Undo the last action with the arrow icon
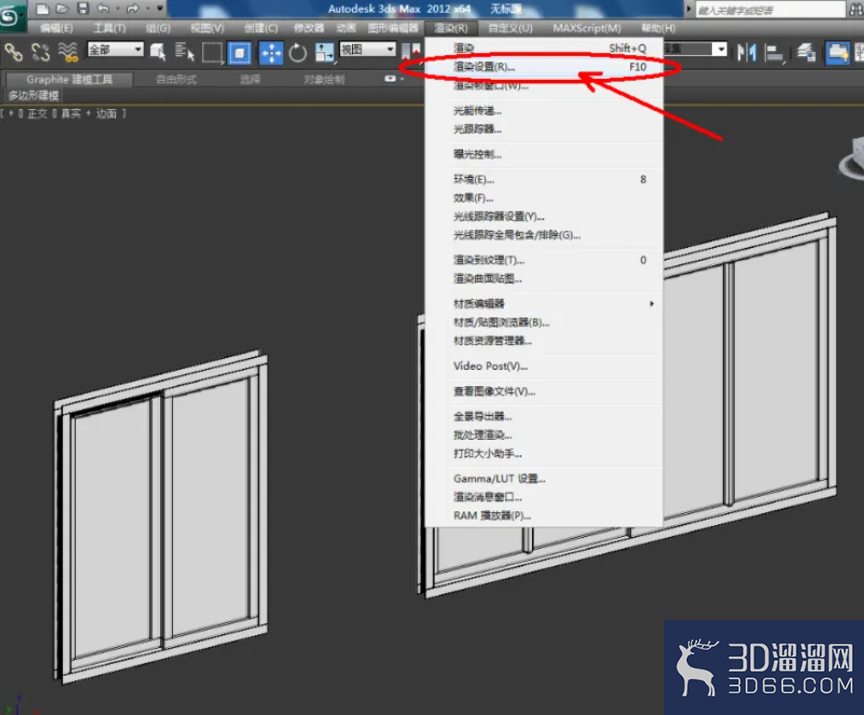Image resolution: width=864 pixels, height=715 pixels. click(x=103, y=9)
